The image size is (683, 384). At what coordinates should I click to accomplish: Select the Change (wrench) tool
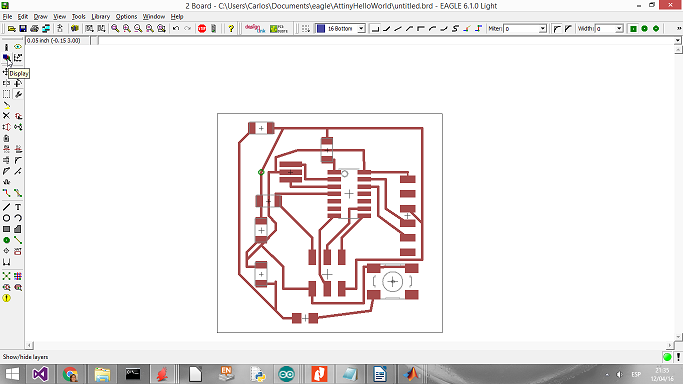[18, 94]
